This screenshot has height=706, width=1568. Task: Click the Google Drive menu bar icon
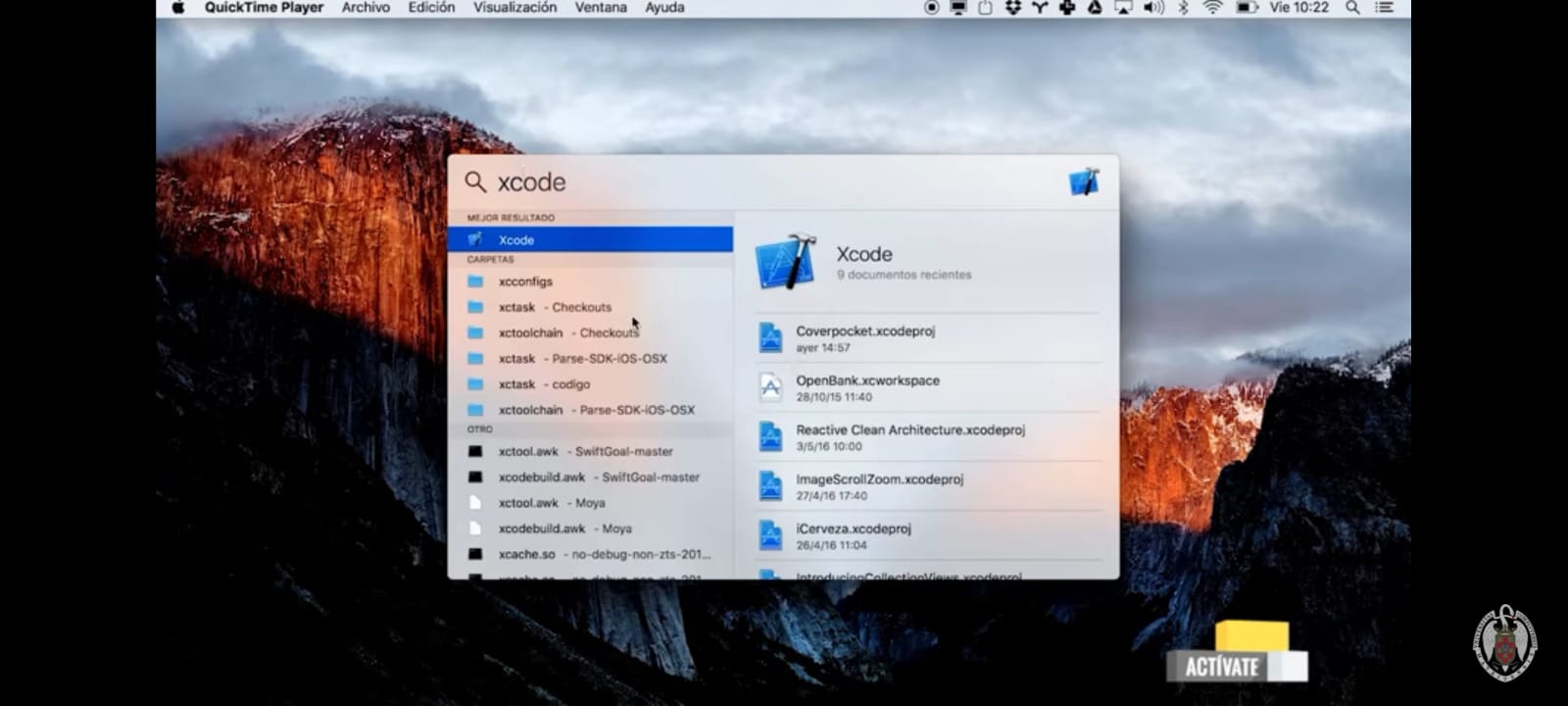click(x=1095, y=7)
